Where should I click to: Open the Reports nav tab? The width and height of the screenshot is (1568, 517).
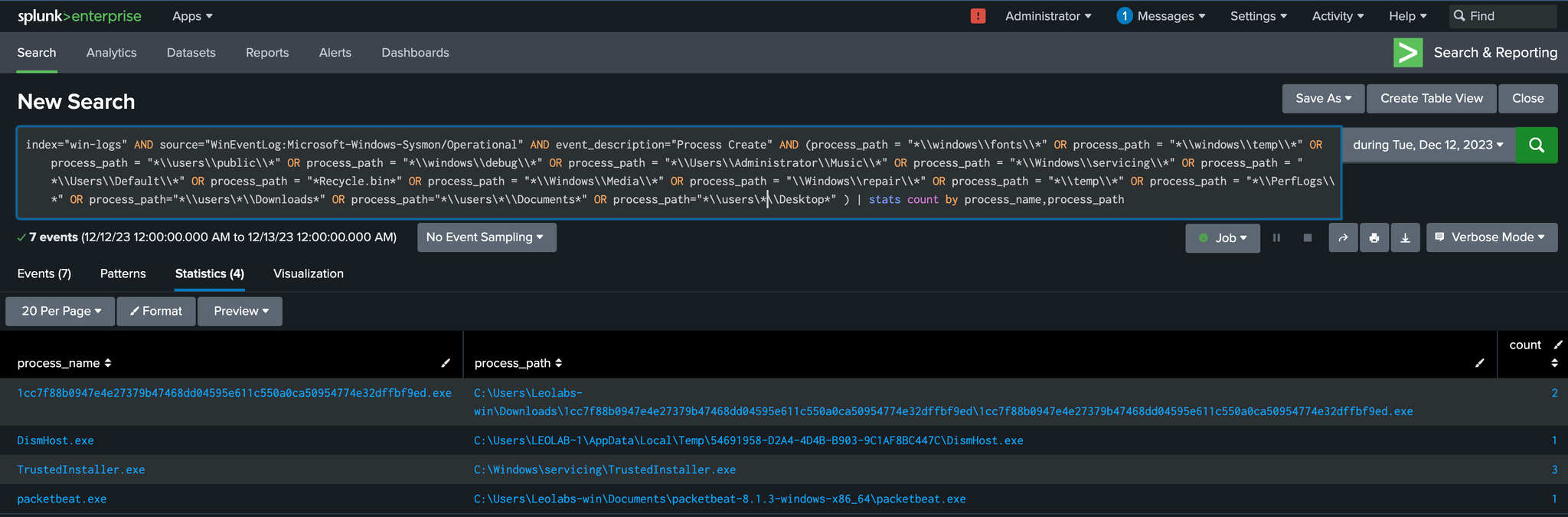tap(267, 53)
